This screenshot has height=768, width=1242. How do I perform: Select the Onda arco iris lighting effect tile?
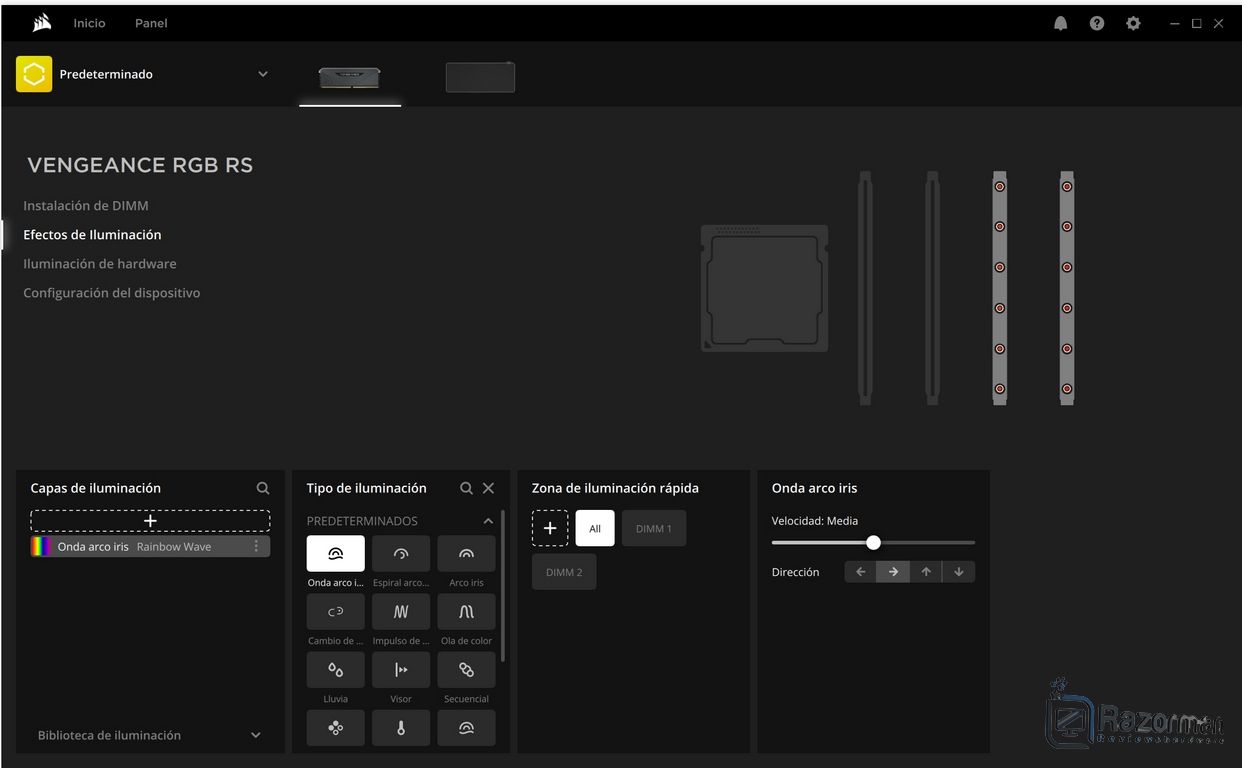tap(336, 554)
